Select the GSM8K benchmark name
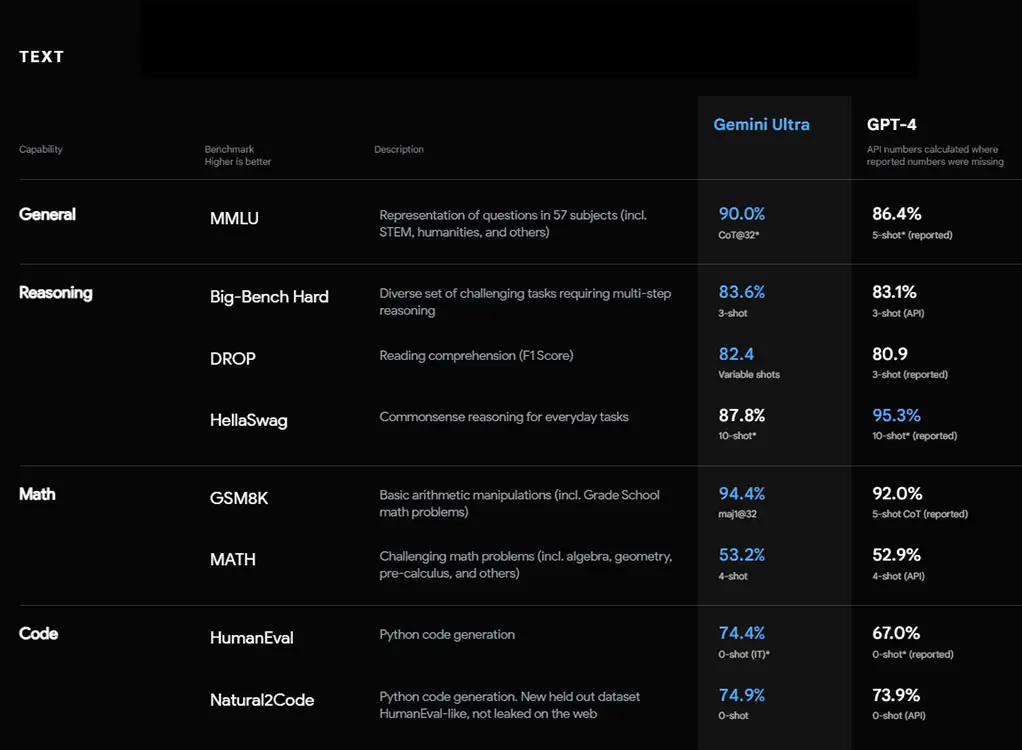The image size is (1022, 750). pyautogui.click(x=239, y=498)
